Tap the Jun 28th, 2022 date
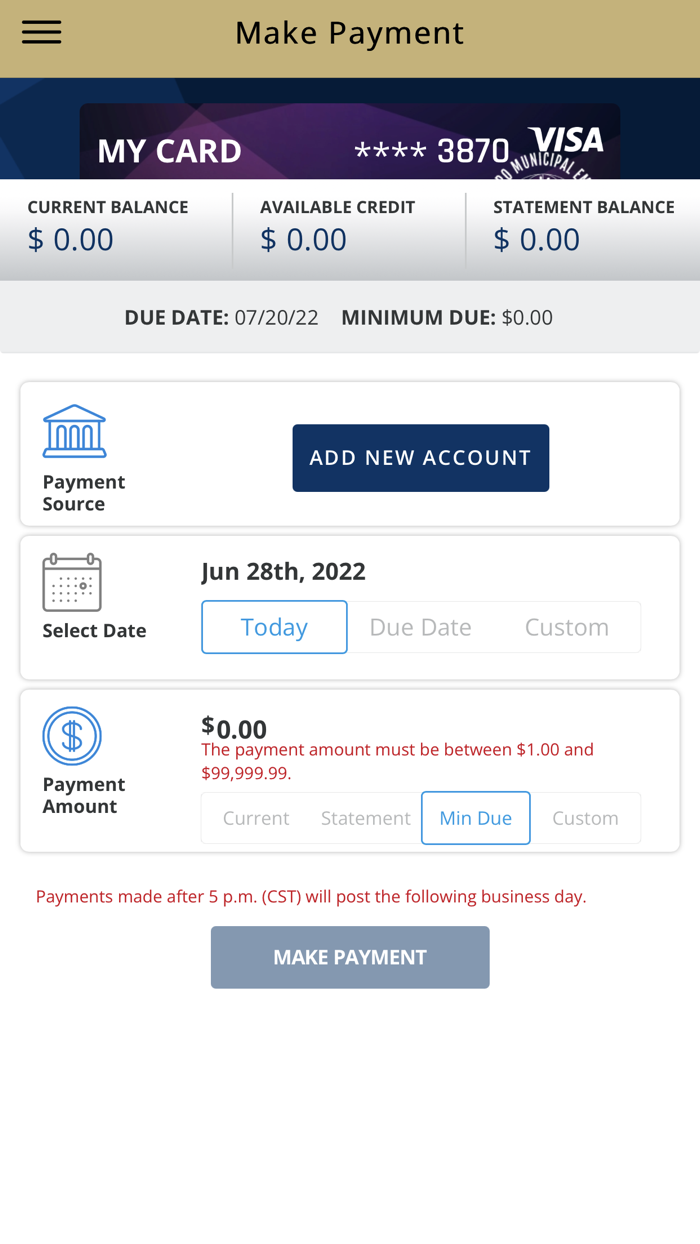Image resolution: width=700 pixels, height=1244 pixels. click(283, 571)
